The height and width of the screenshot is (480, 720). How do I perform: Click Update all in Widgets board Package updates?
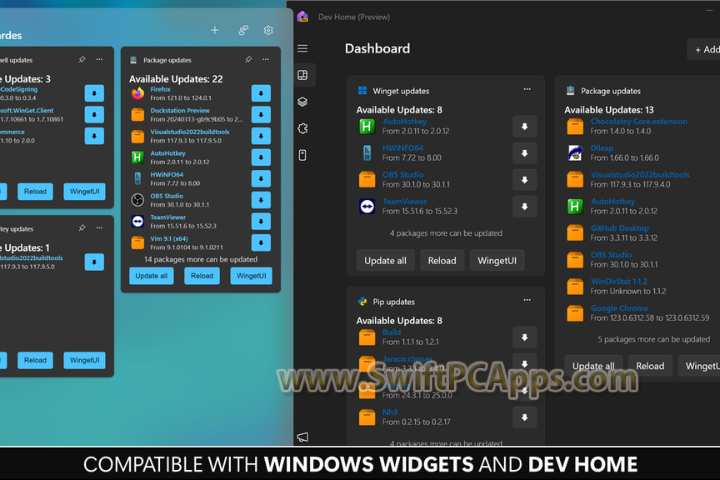[152, 276]
